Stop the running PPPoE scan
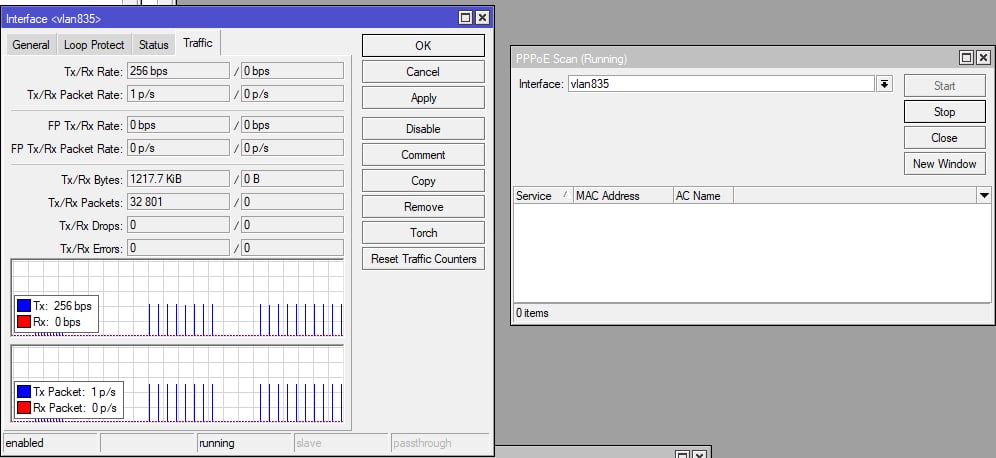 click(944, 112)
